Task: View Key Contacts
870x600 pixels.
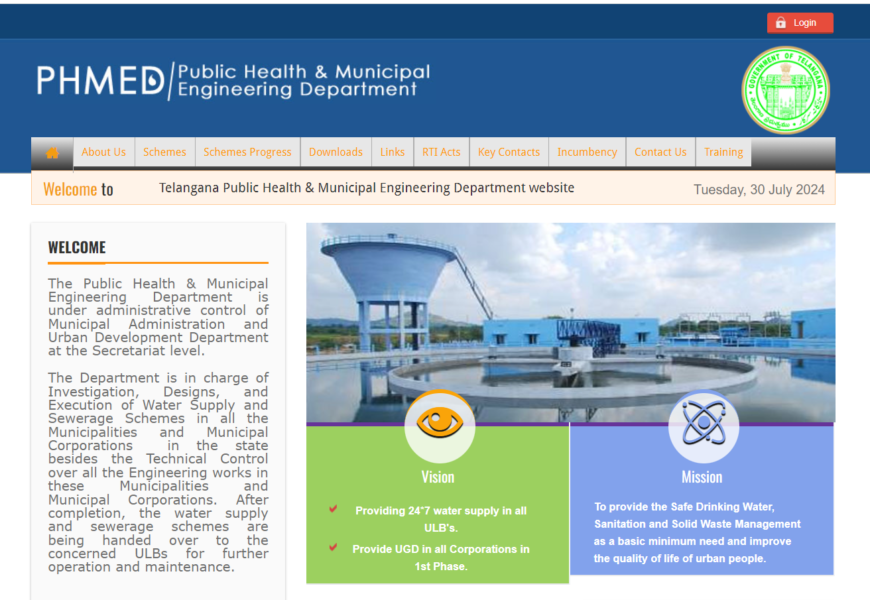Action: pyautogui.click(x=509, y=152)
